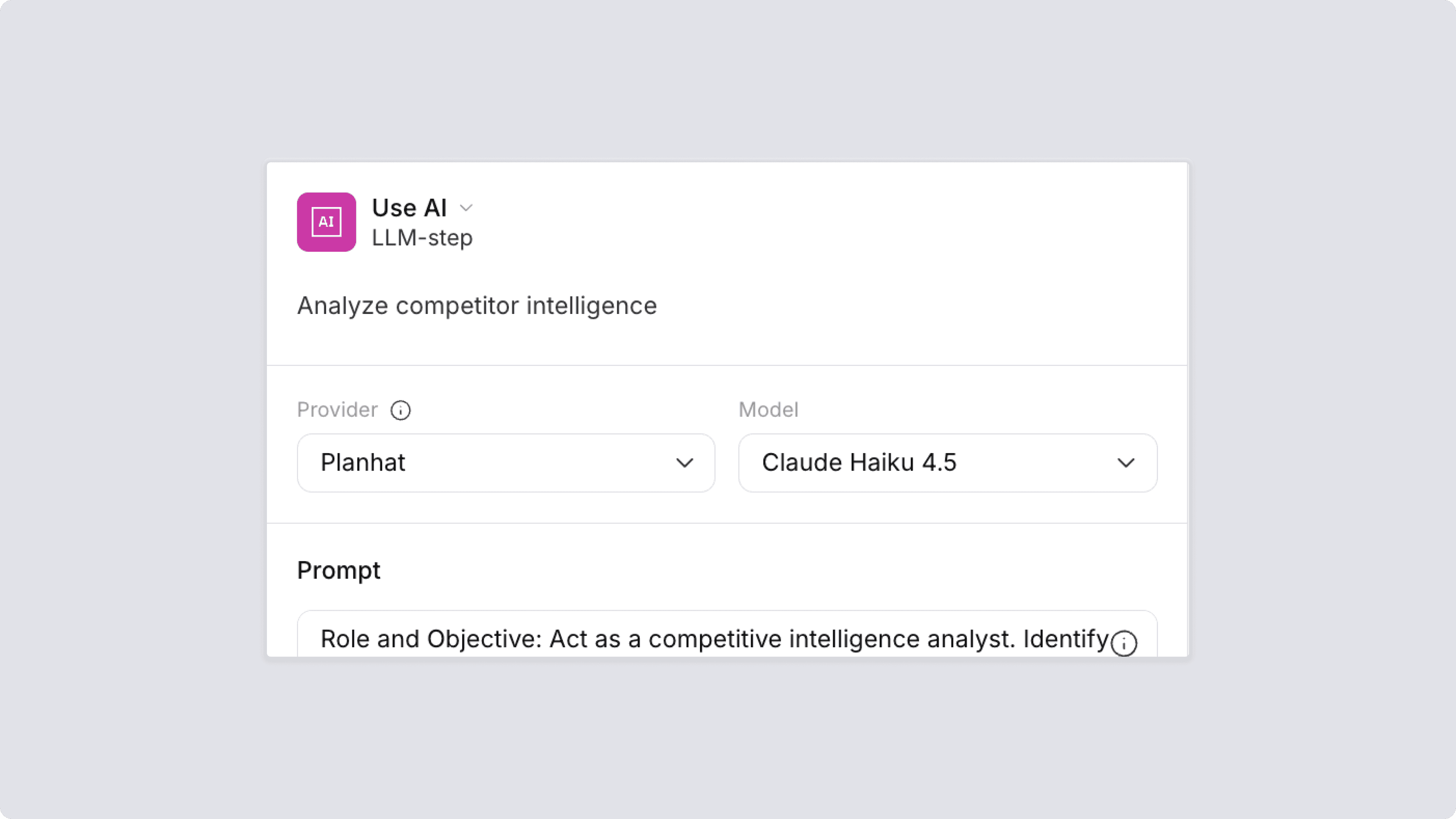Click the chevron arrow in the Claude Haiku dropdown

(1126, 463)
